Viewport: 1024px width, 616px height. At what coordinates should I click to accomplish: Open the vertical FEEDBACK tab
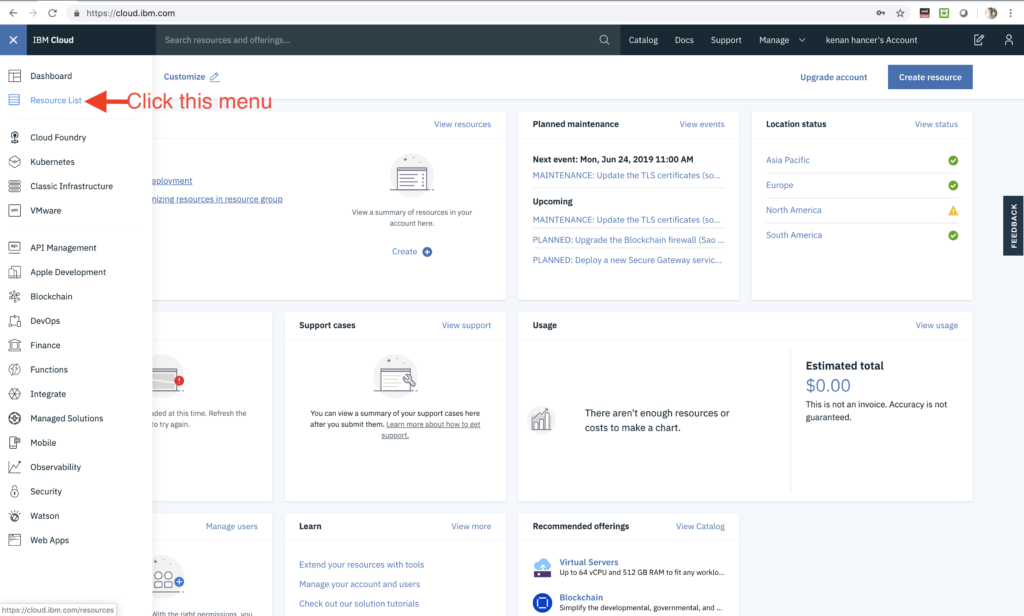[1013, 225]
